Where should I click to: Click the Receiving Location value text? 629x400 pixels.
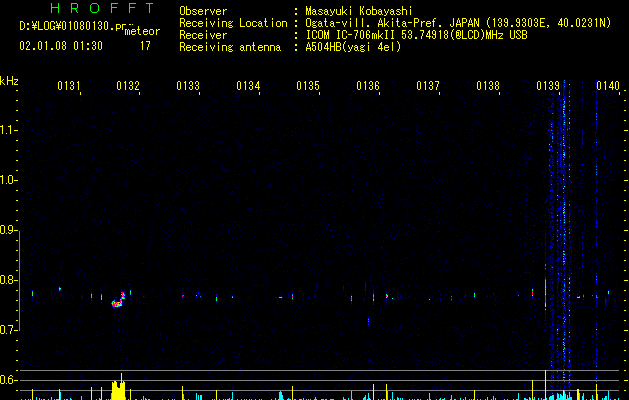click(x=458, y=23)
